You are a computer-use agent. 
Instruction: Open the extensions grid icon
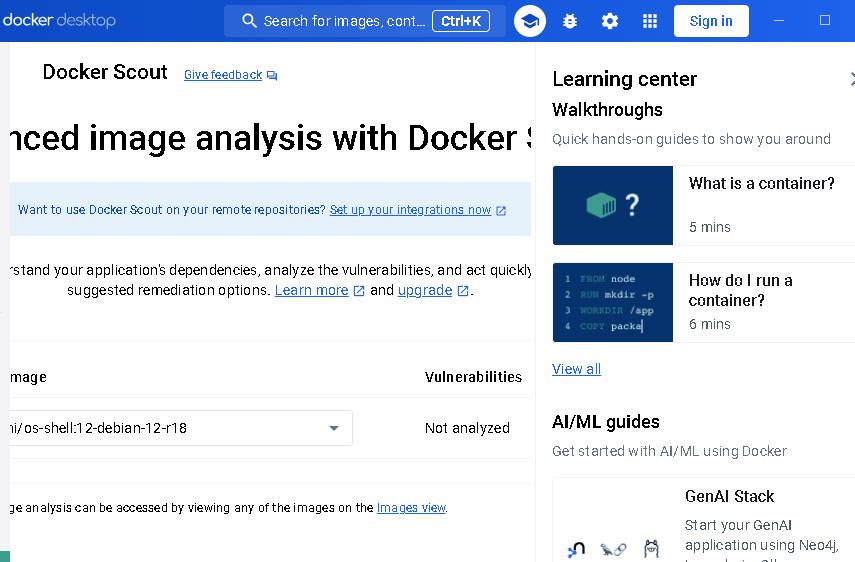(649, 21)
